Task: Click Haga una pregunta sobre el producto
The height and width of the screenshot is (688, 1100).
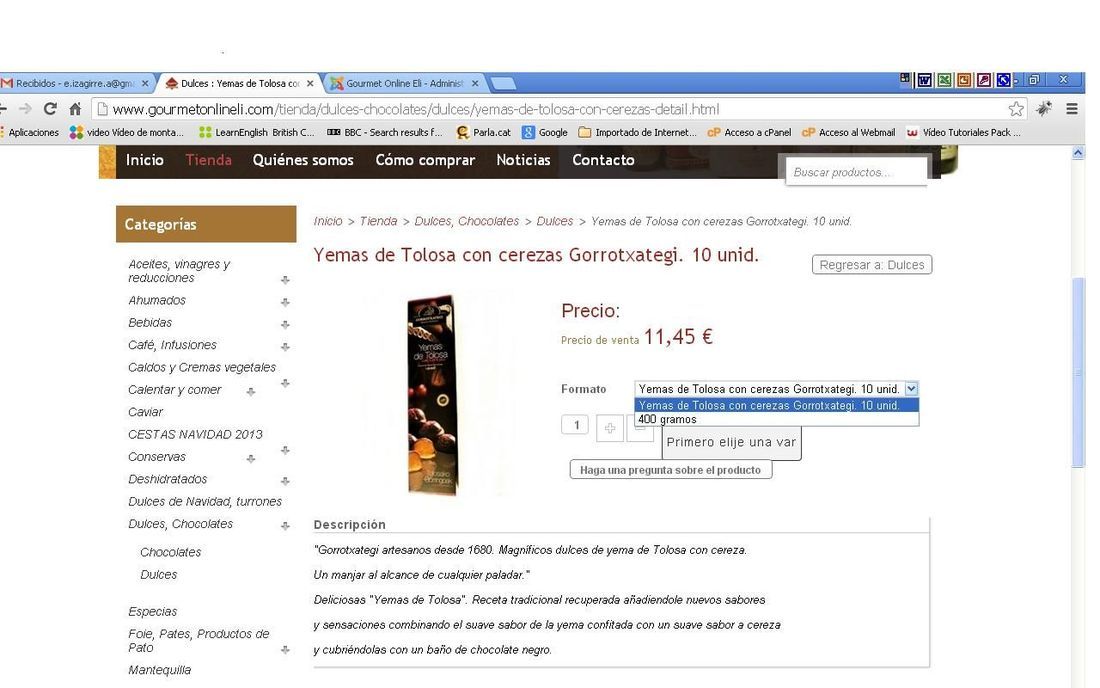Action: point(671,470)
